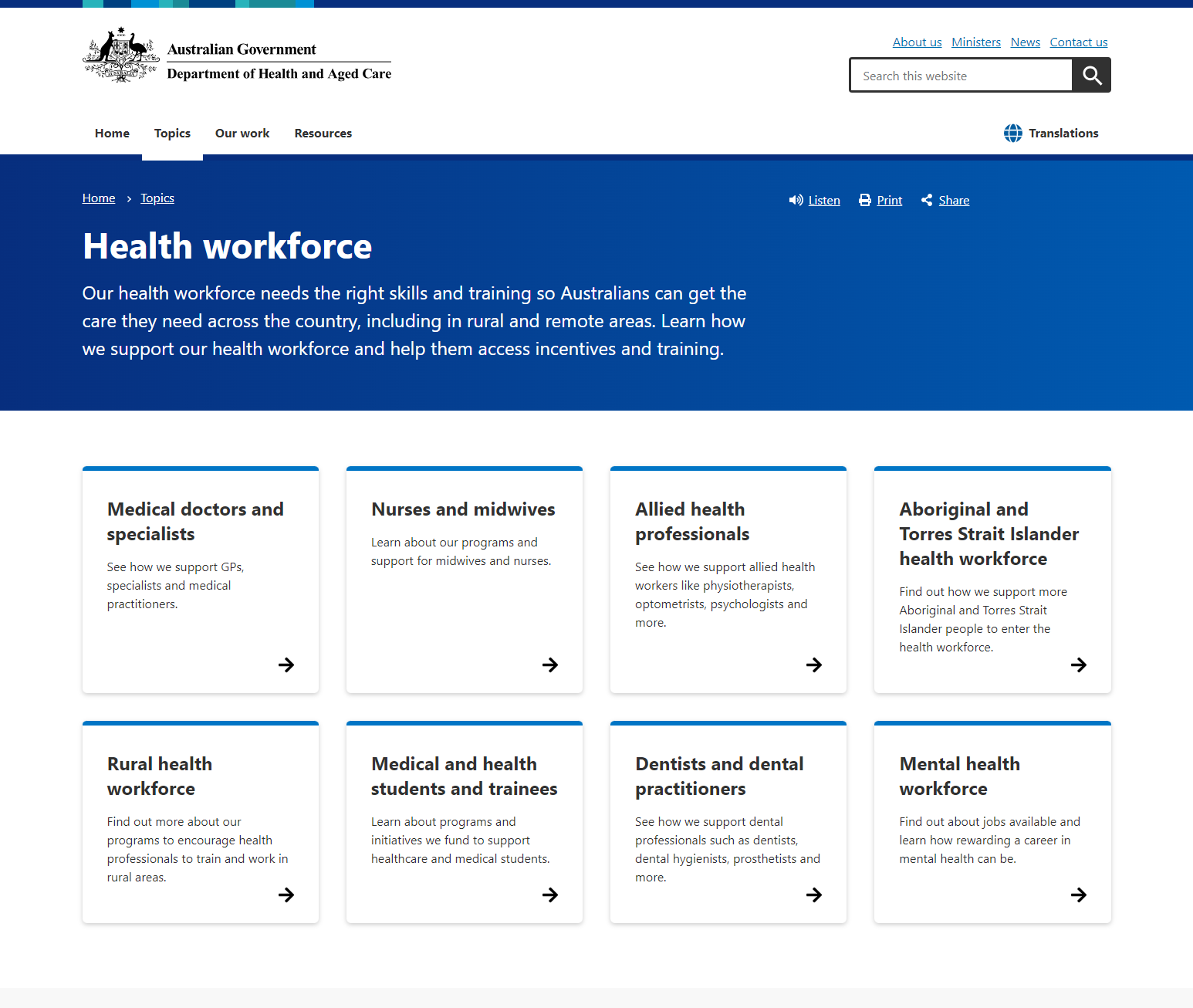Image resolution: width=1193 pixels, height=1008 pixels.
Task: Select the Dentists and dental practitioners card arrow
Action: 814,895
